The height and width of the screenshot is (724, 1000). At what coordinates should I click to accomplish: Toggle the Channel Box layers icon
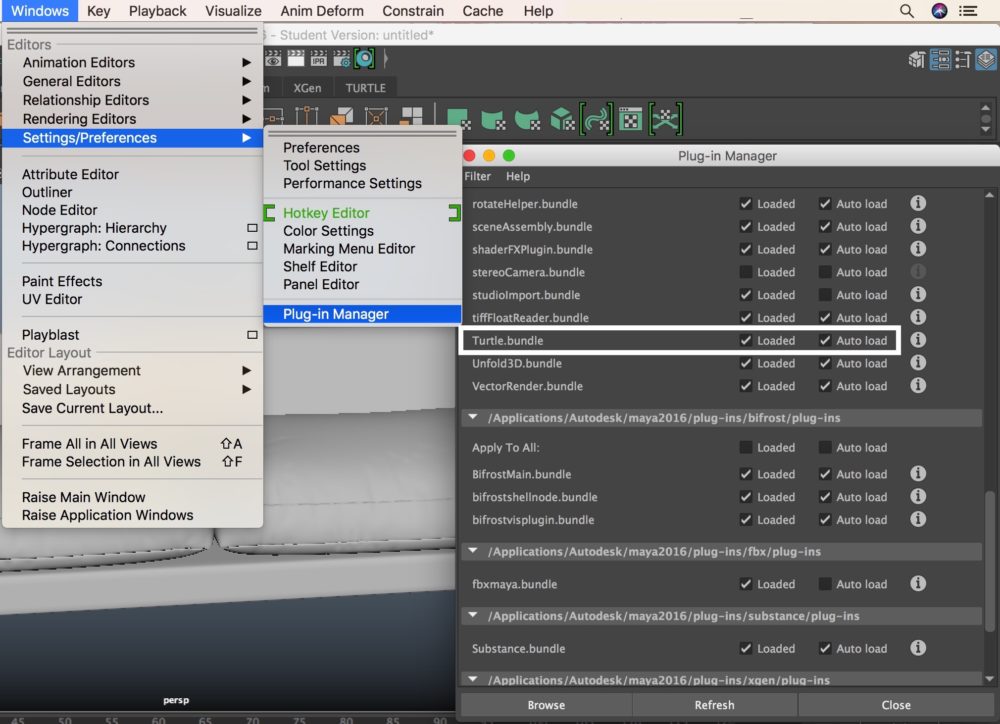[x=986, y=60]
